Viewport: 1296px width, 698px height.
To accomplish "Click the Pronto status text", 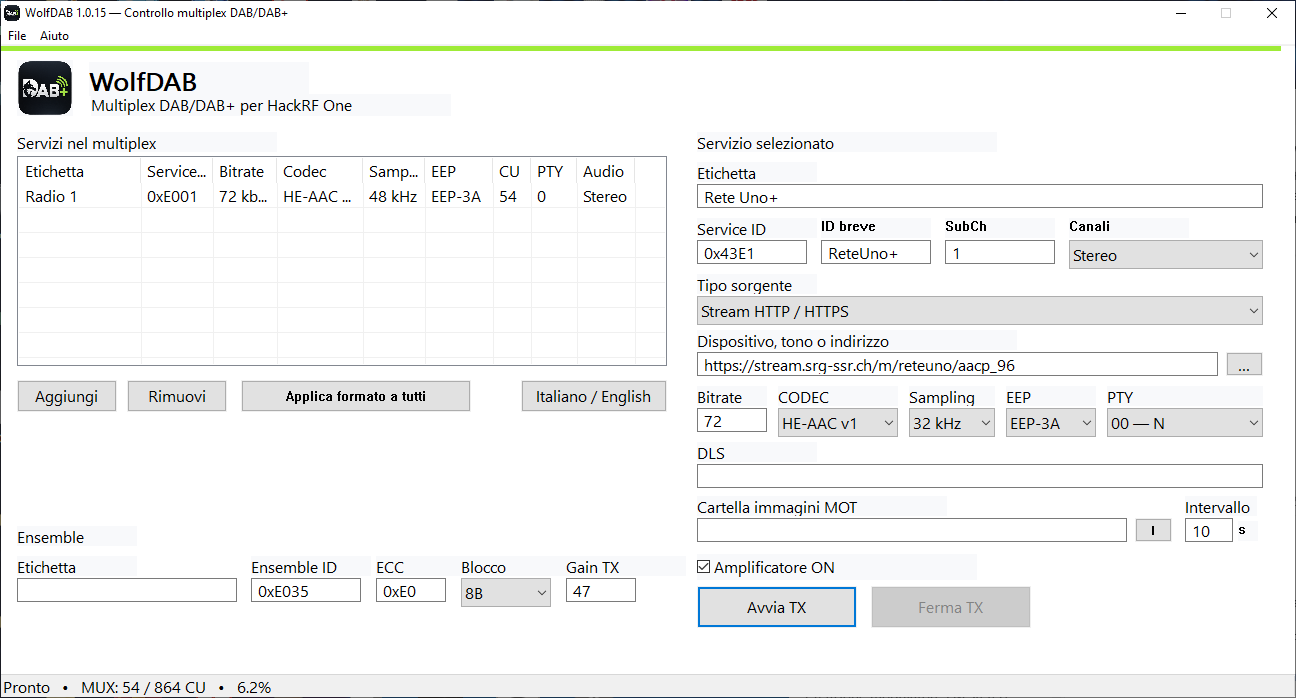I will (x=27, y=687).
